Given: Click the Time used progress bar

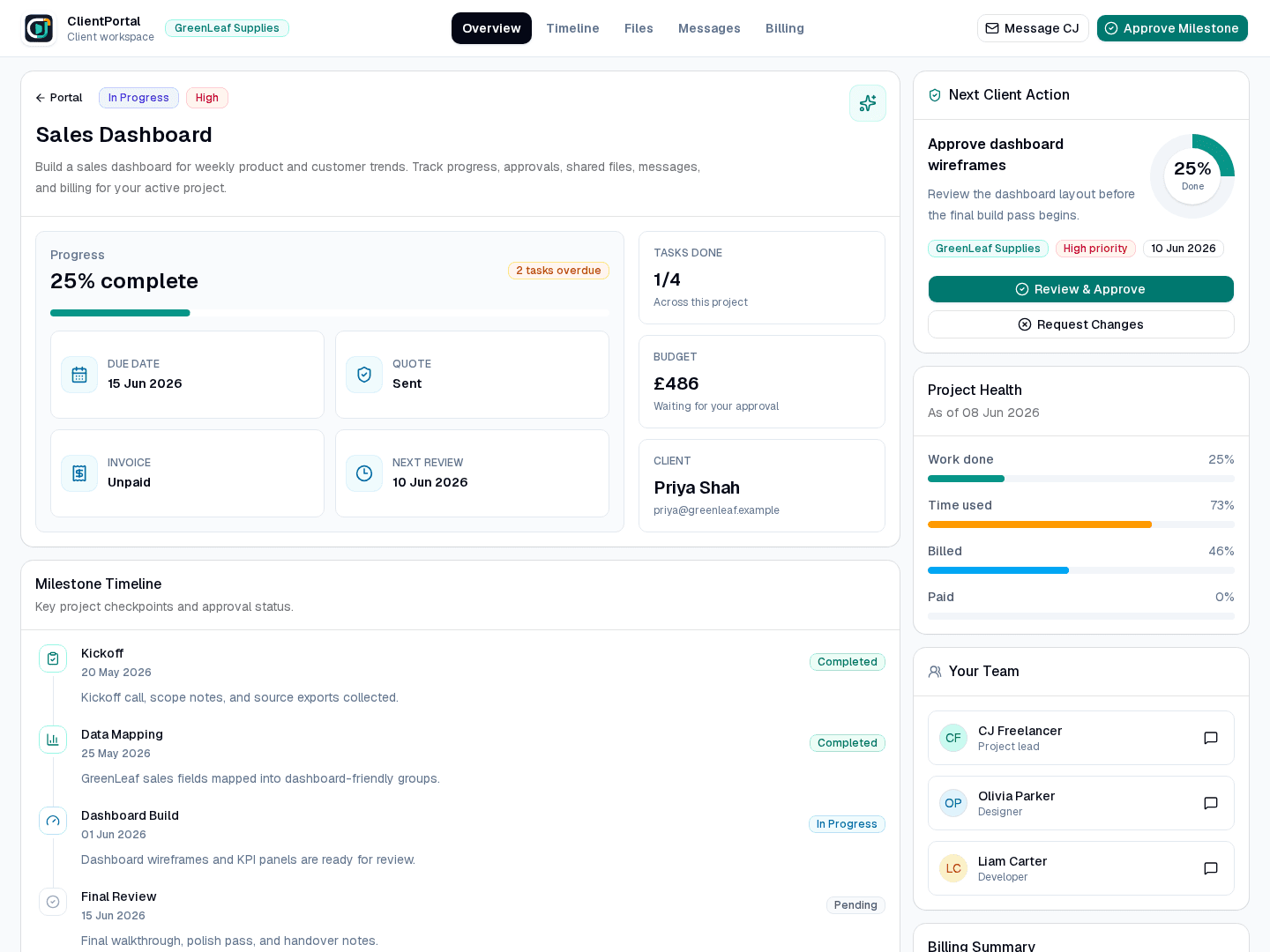Looking at the screenshot, I should click(1081, 524).
